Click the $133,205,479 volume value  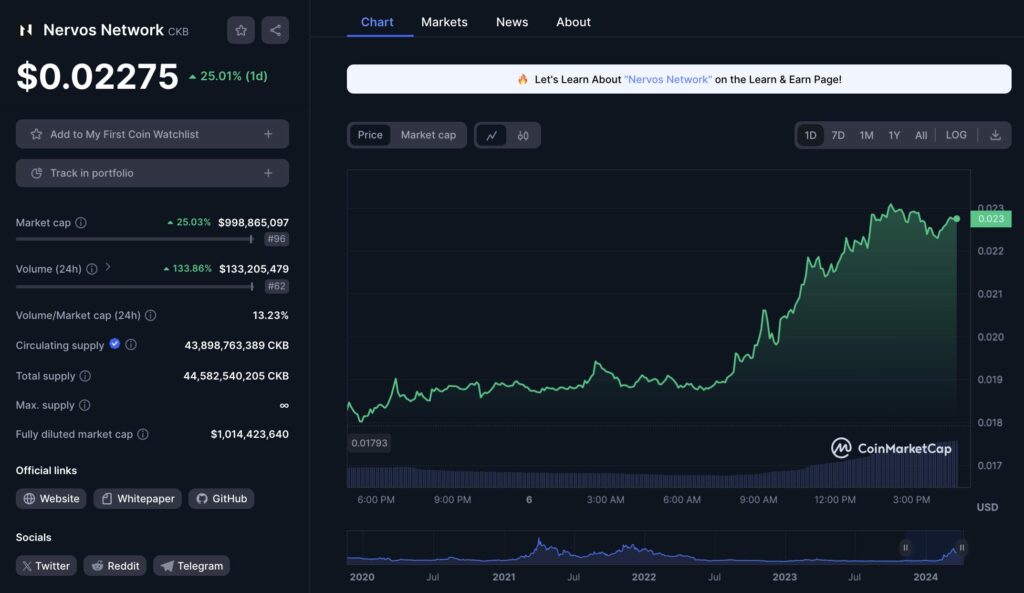[254, 269]
